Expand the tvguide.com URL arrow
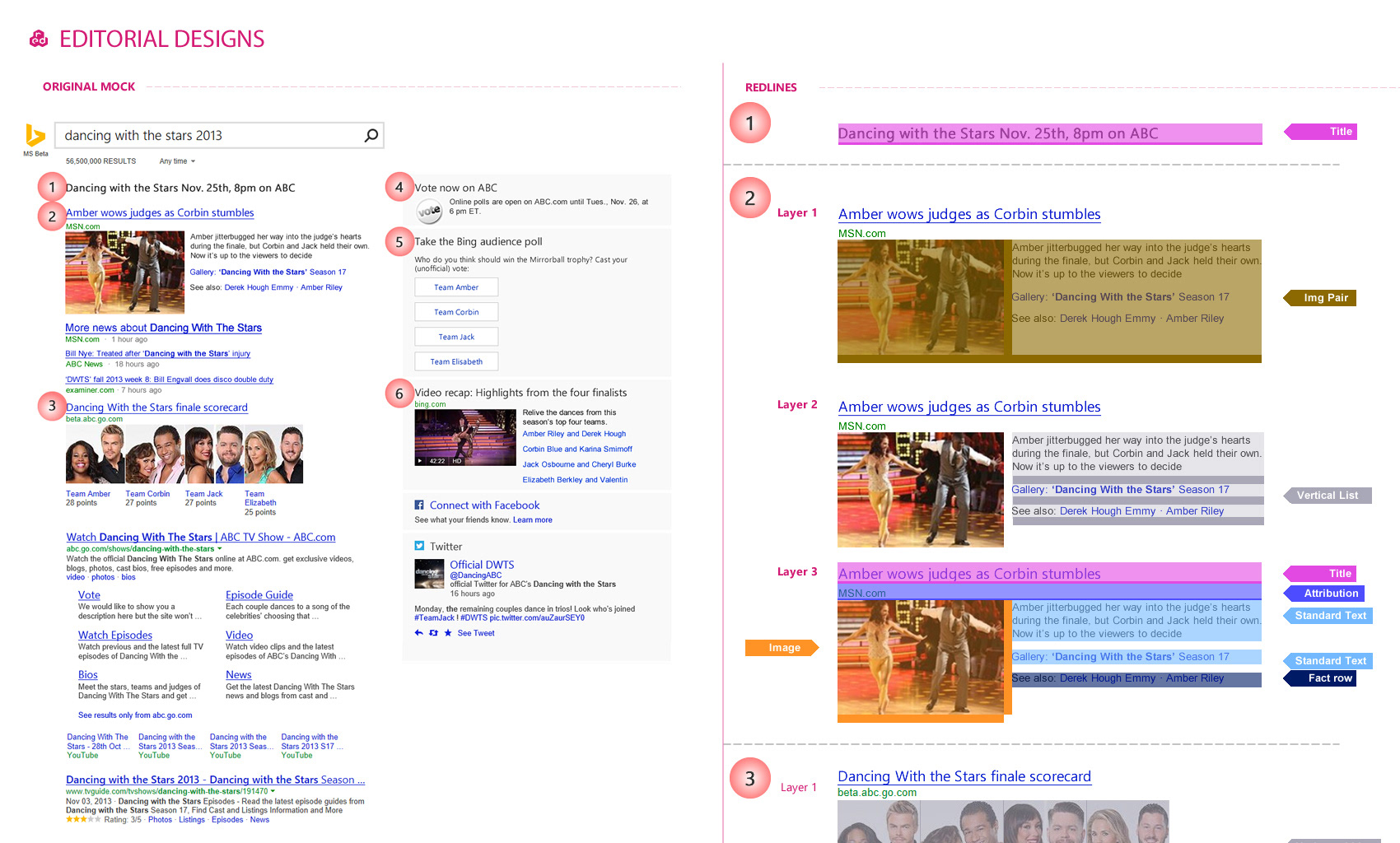Image resolution: width=1400 pixels, height=843 pixels. [273, 791]
